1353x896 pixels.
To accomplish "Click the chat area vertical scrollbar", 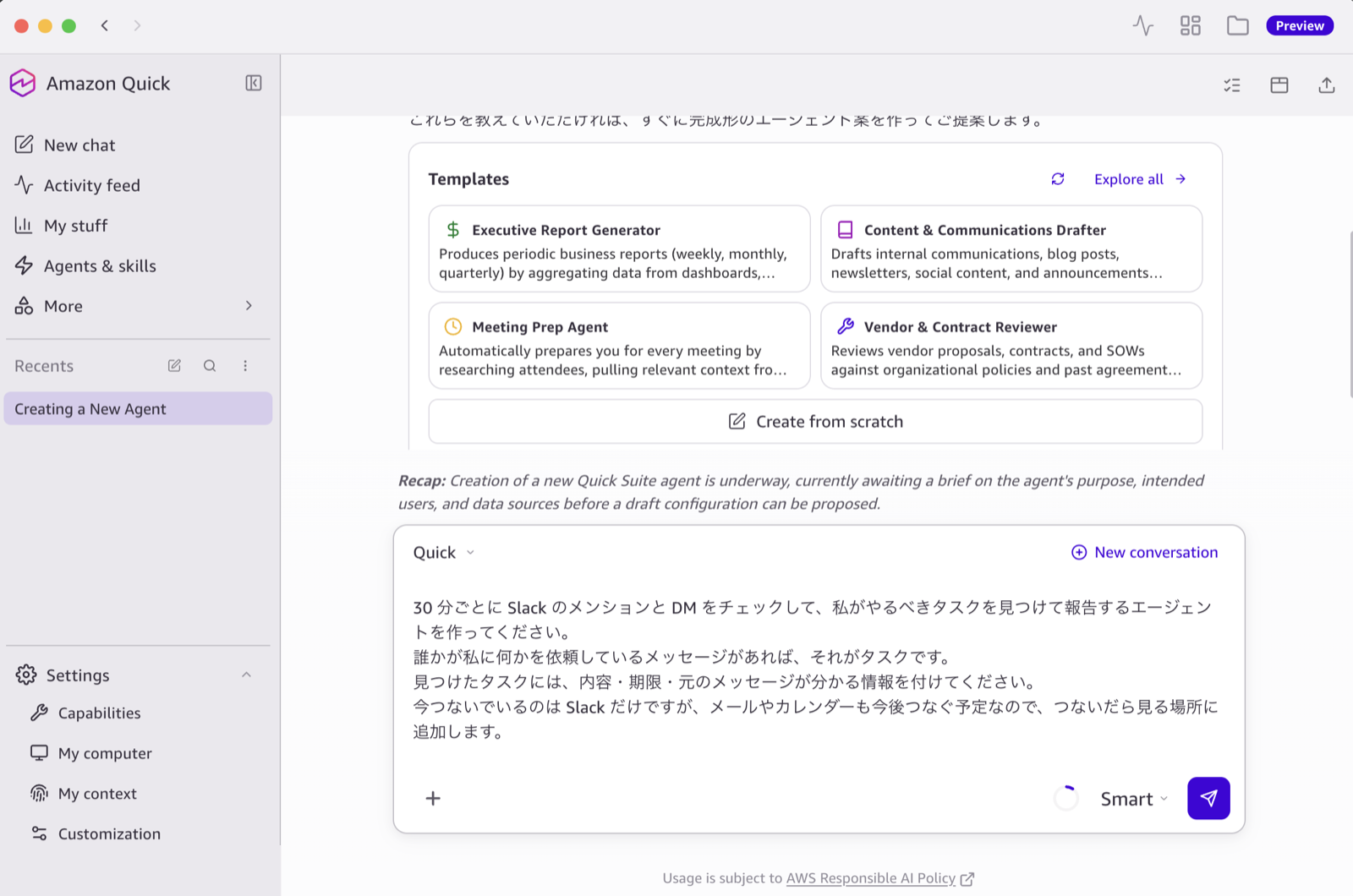I will pyautogui.click(x=1350, y=313).
